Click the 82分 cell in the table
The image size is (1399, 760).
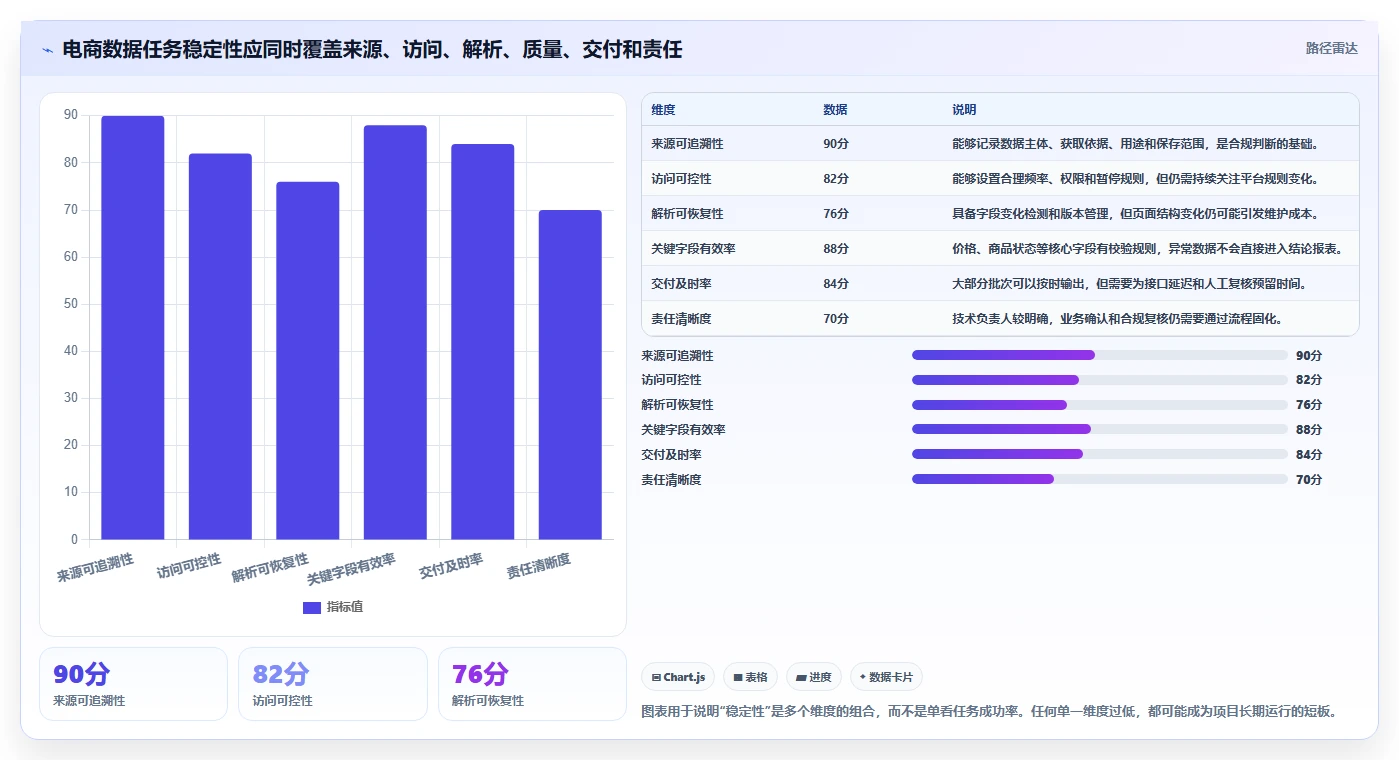click(x=836, y=179)
